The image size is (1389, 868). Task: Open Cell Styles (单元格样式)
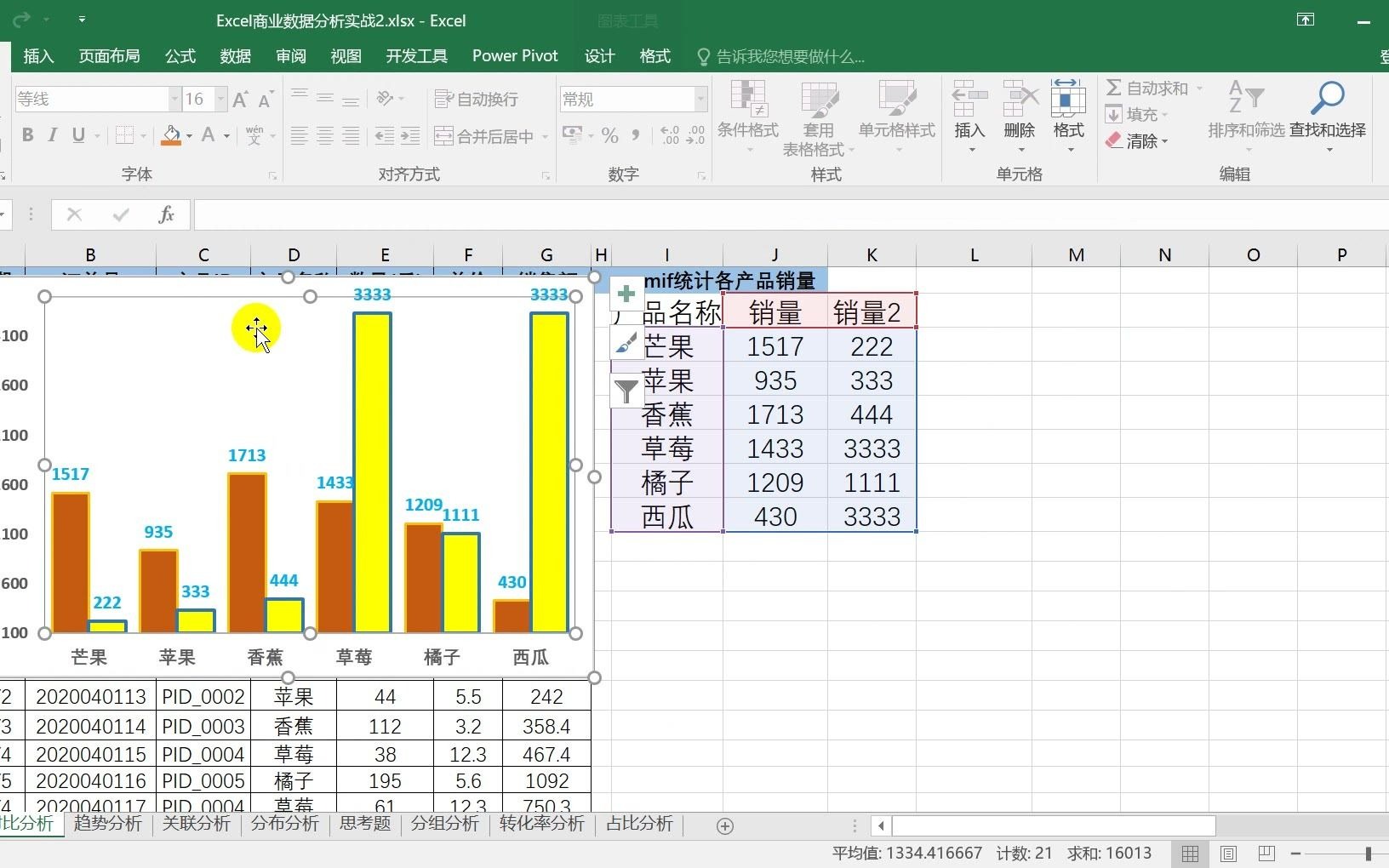(897, 117)
